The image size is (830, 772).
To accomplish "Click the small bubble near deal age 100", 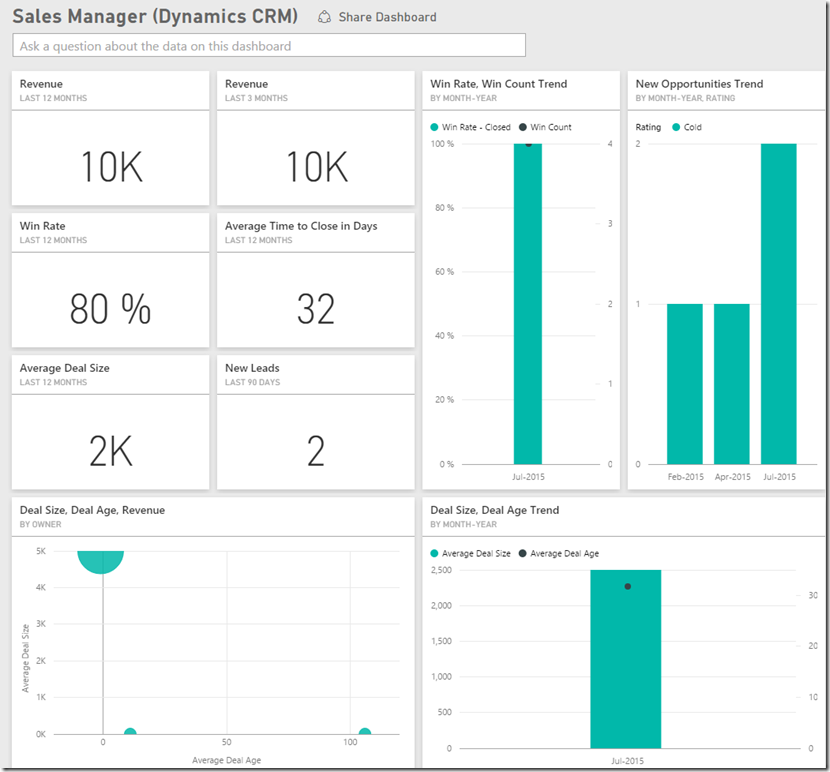I will coord(365,732).
